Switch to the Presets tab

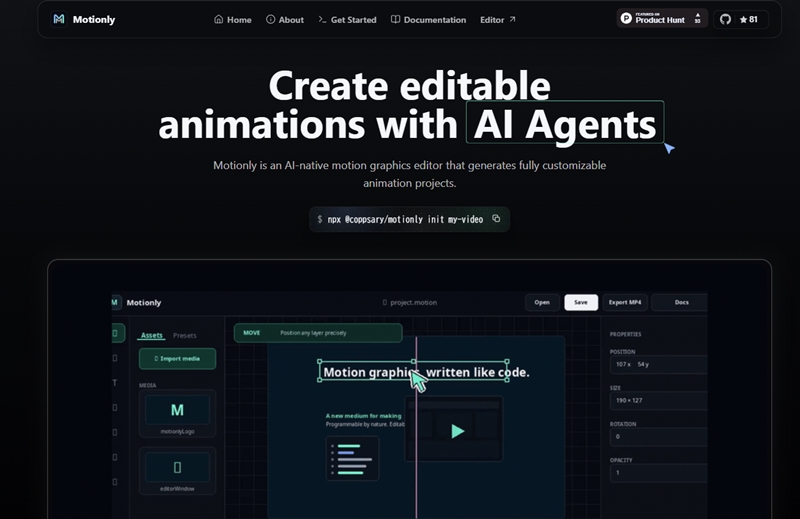185,335
